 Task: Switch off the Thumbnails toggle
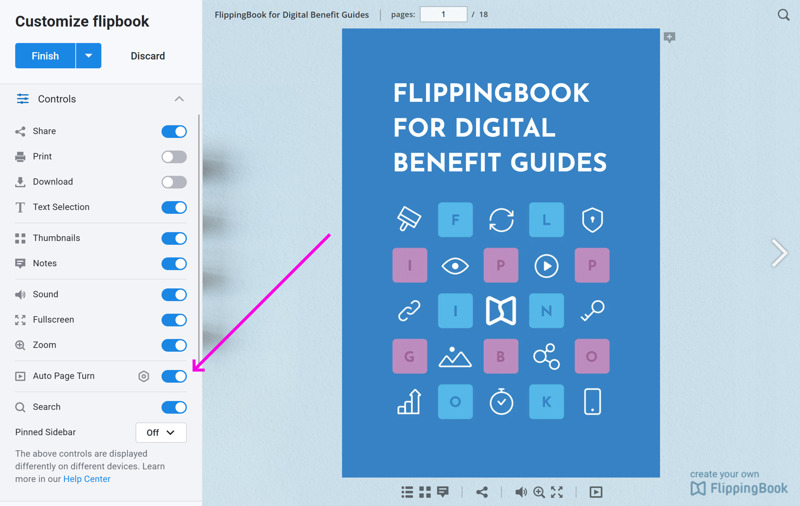(174, 238)
